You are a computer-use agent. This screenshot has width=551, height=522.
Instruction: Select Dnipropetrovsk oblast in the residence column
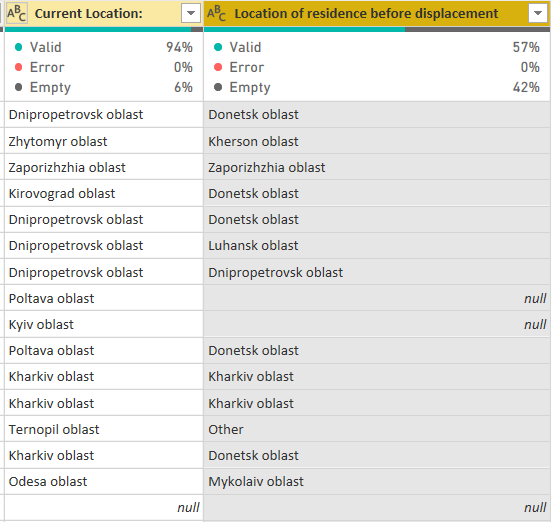[377, 272]
